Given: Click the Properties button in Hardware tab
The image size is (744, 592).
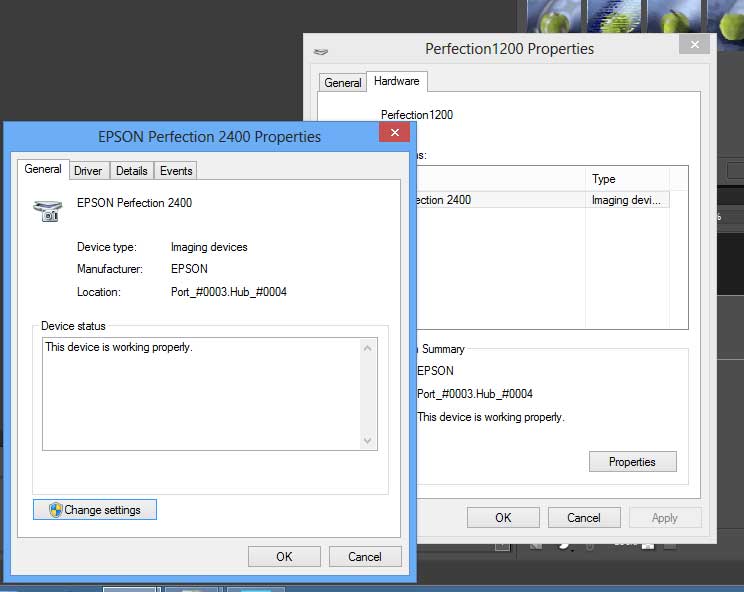Looking at the screenshot, I should point(632,462).
